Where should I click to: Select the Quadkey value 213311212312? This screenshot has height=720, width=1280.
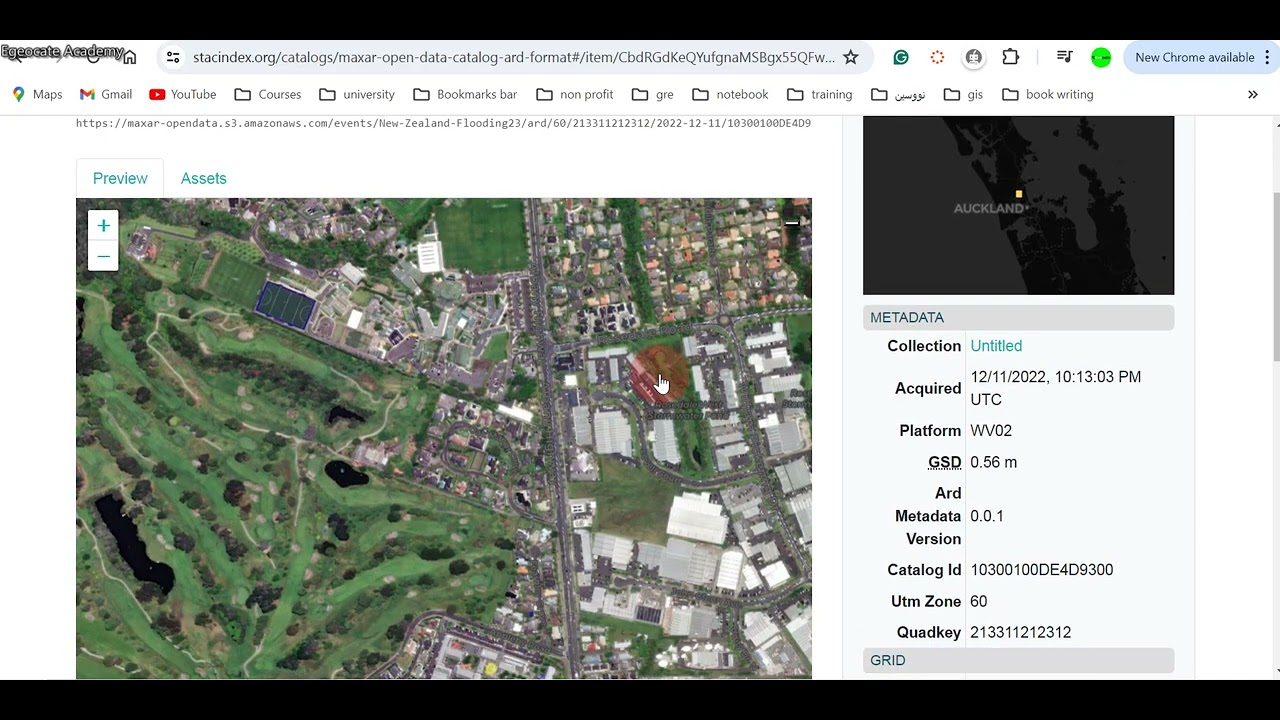[x=1021, y=633]
